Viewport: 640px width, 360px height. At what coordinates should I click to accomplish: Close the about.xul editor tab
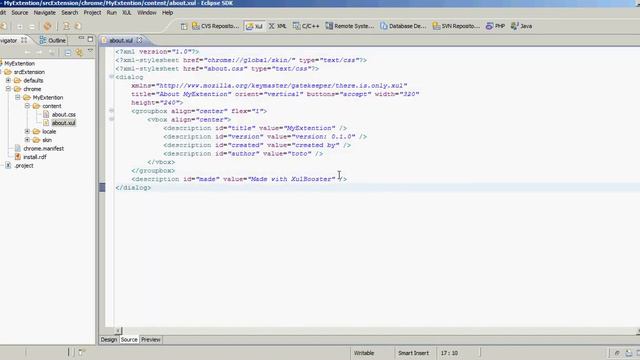140,40
